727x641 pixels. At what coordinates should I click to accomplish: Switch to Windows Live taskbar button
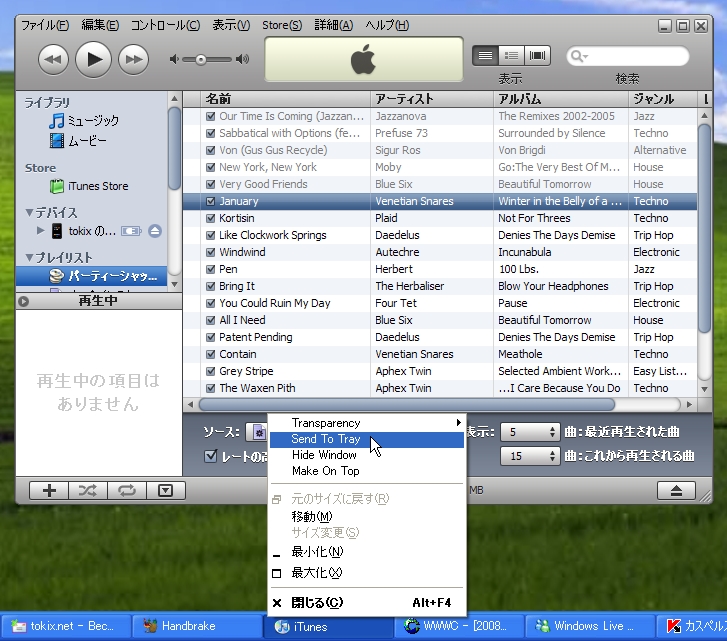[x=589, y=627]
